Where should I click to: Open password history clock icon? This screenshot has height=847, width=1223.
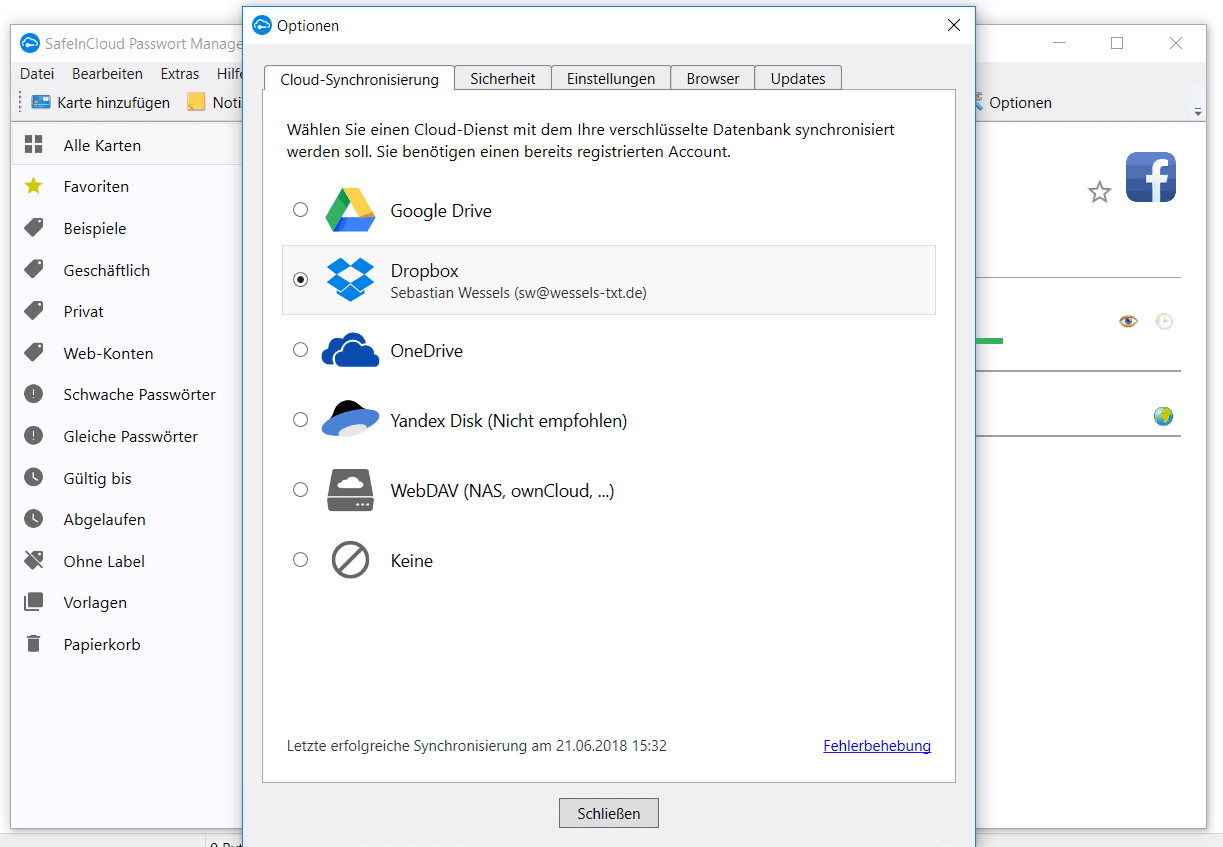(x=1164, y=321)
